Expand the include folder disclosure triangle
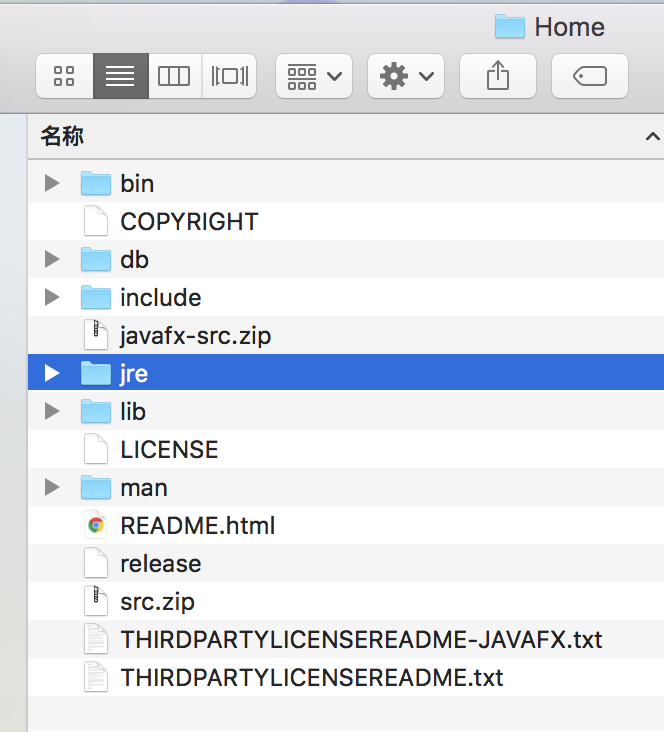Image resolution: width=664 pixels, height=732 pixels. [52, 297]
